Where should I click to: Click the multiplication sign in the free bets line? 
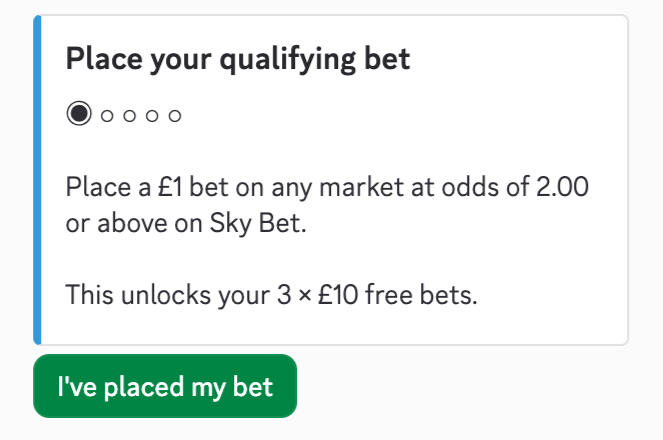pos(304,296)
